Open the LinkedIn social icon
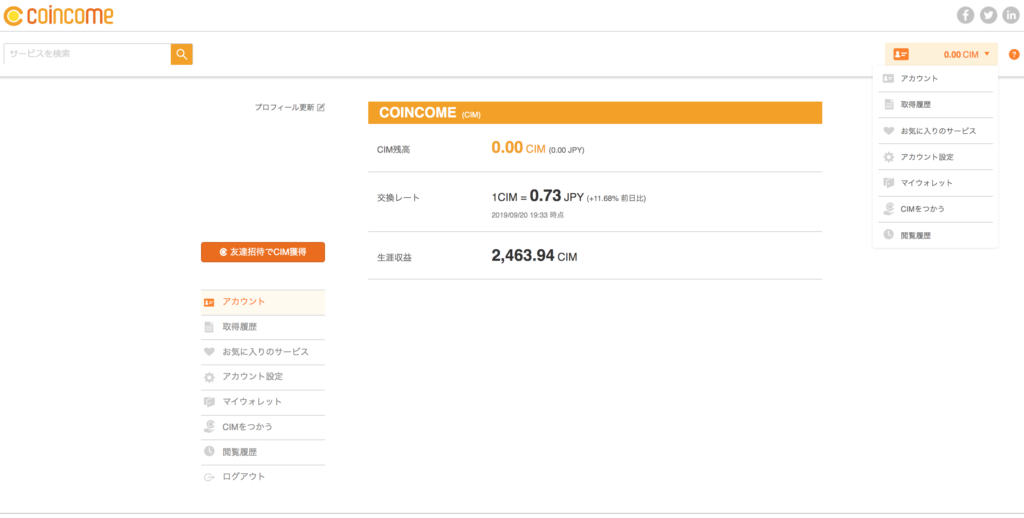The height and width of the screenshot is (518, 1024). click(x=1010, y=15)
